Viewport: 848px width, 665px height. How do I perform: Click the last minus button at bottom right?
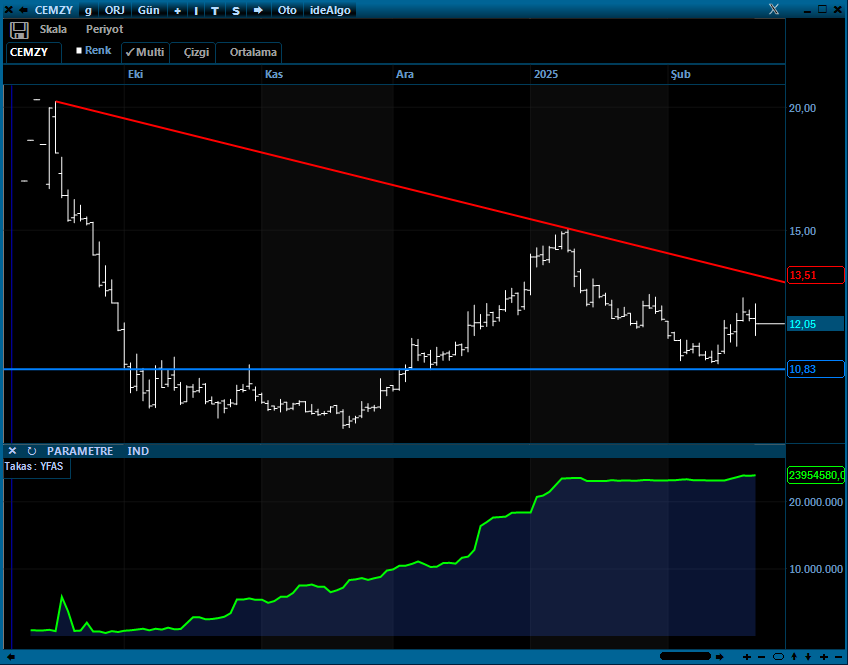tap(839, 657)
